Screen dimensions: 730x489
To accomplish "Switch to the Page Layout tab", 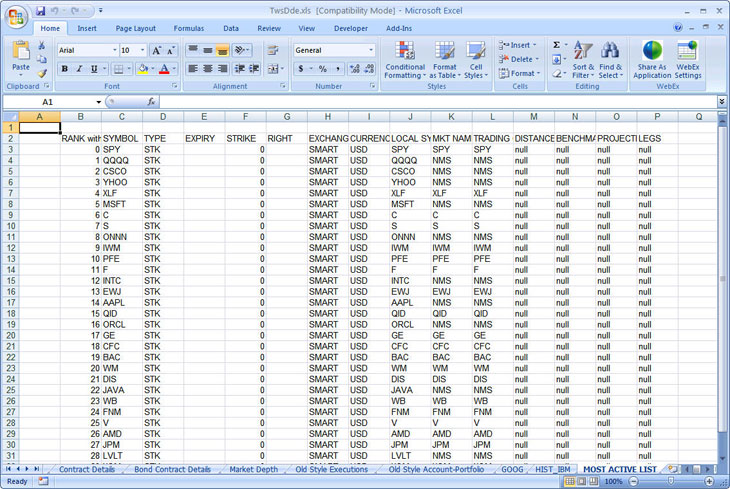I will (135, 28).
